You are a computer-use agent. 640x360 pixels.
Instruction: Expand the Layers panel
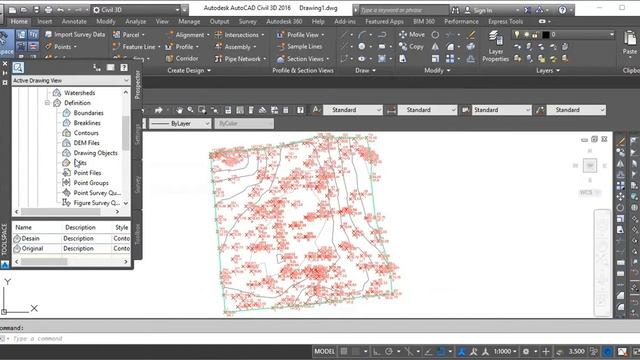tap(547, 71)
